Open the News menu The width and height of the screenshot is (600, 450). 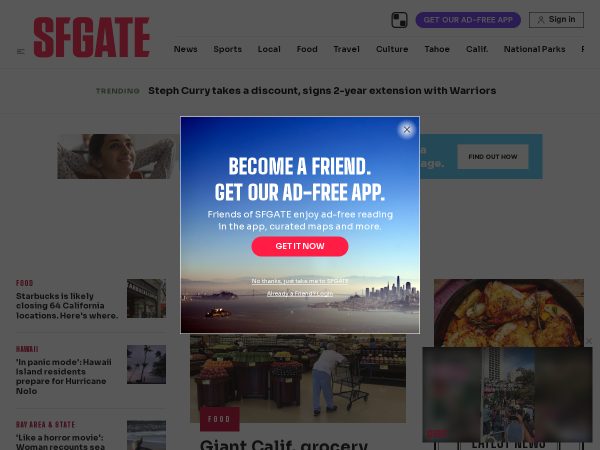point(186,49)
